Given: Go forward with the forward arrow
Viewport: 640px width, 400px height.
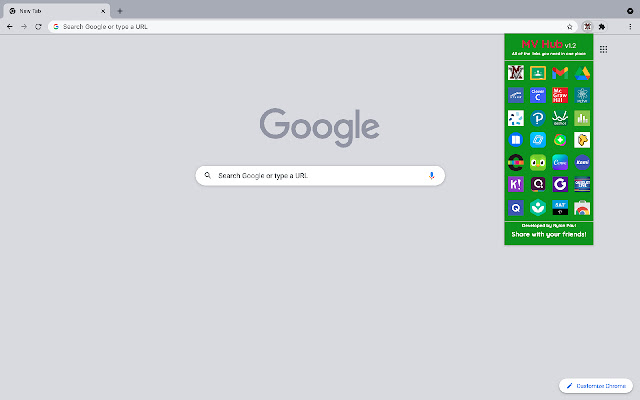Looking at the screenshot, I should pos(24,27).
